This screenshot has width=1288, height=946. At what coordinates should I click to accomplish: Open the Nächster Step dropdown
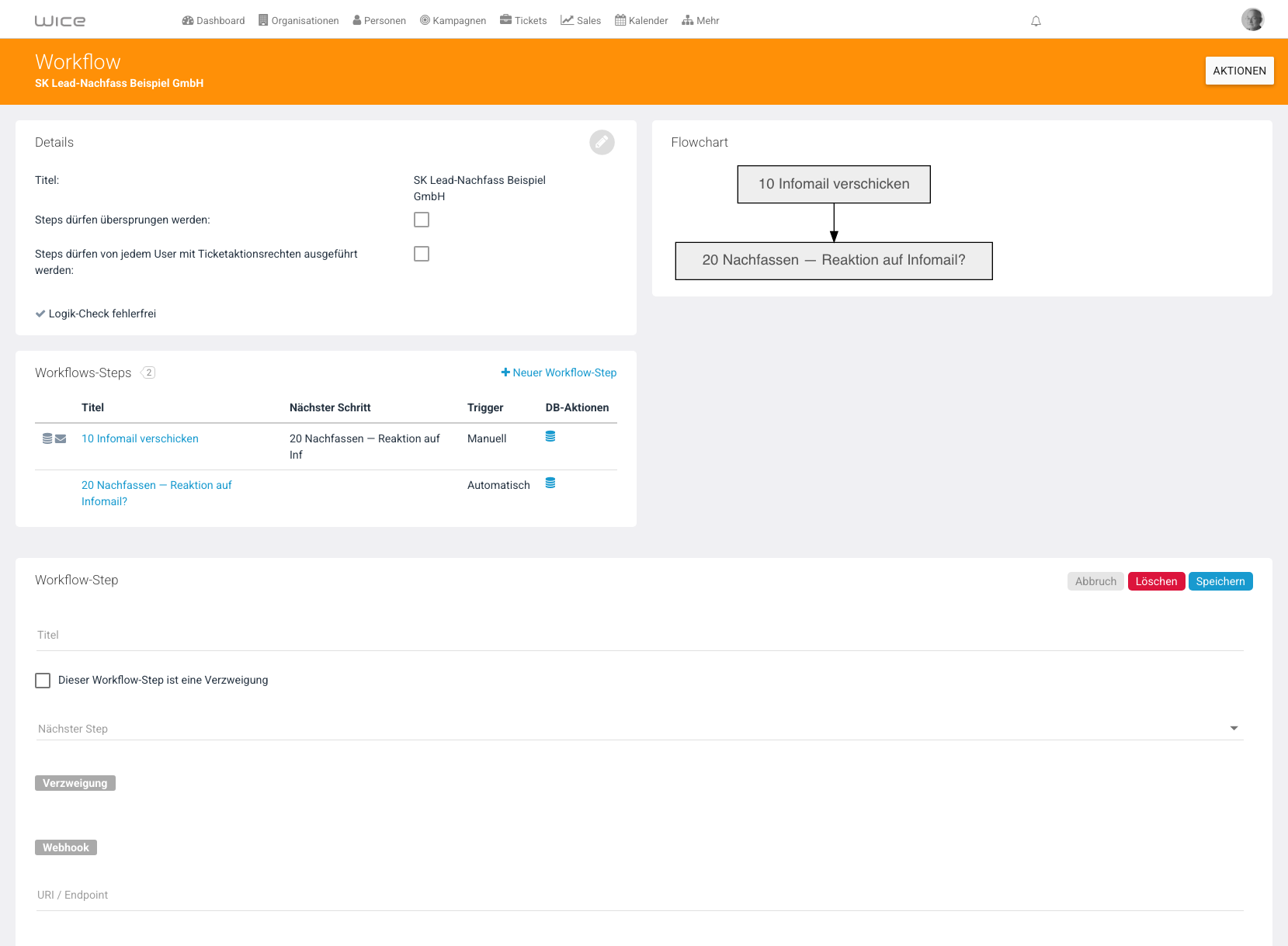(x=639, y=728)
